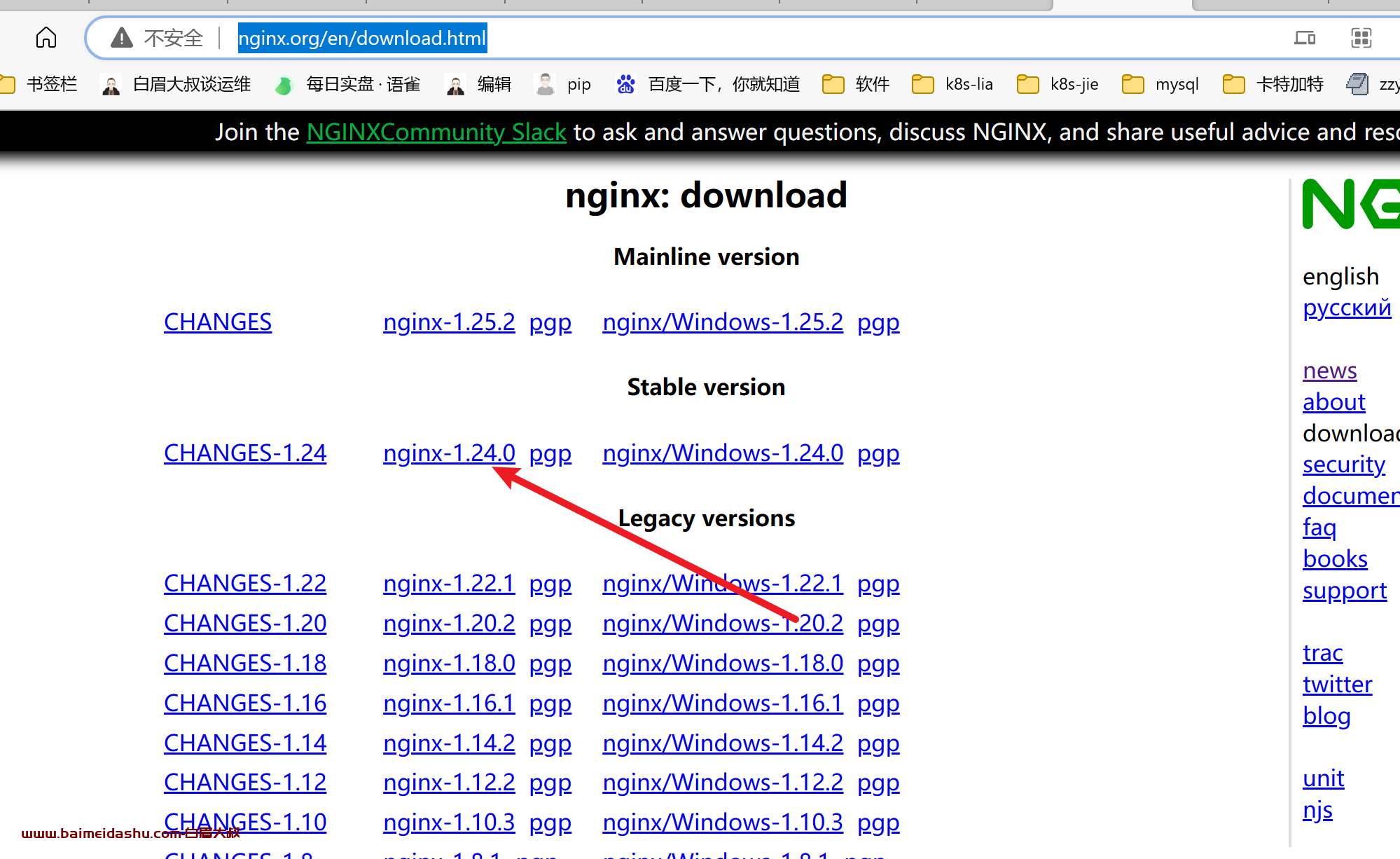Screen dimensions: 1400x859
Task: Download nginx/Windows-1.24.0
Action: tap(723, 453)
